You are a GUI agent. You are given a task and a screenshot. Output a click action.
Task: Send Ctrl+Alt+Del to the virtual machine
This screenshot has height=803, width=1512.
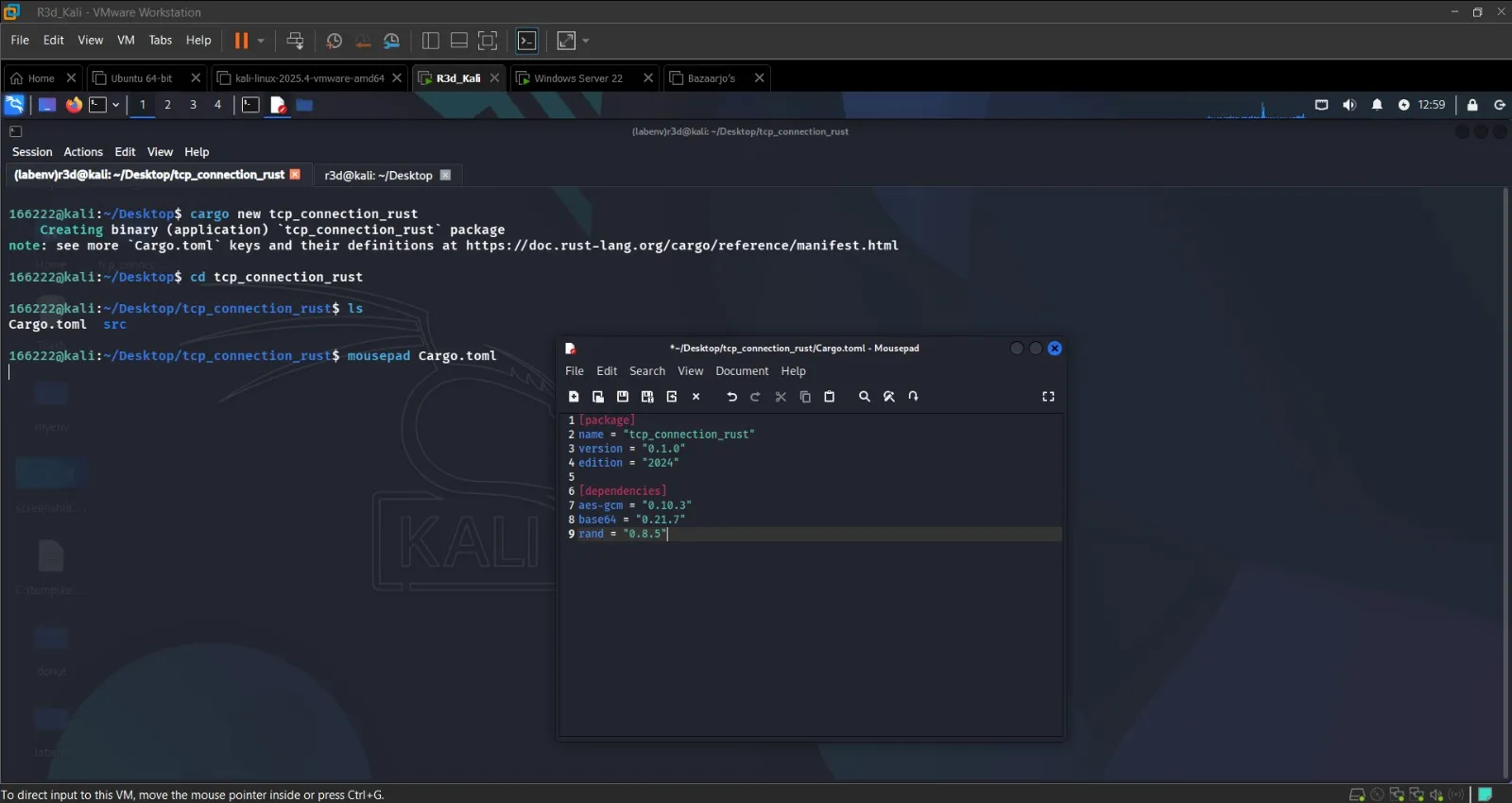pyautogui.click(x=295, y=41)
